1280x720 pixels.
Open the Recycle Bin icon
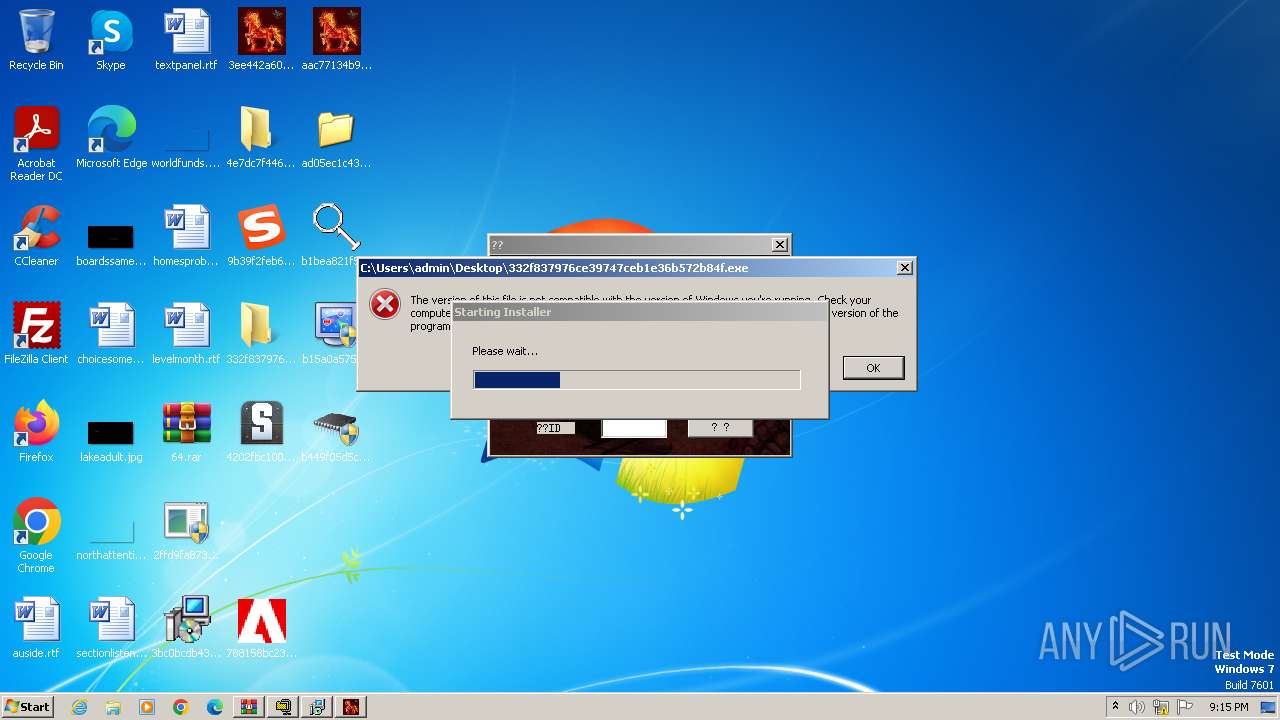click(x=36, y=40)
